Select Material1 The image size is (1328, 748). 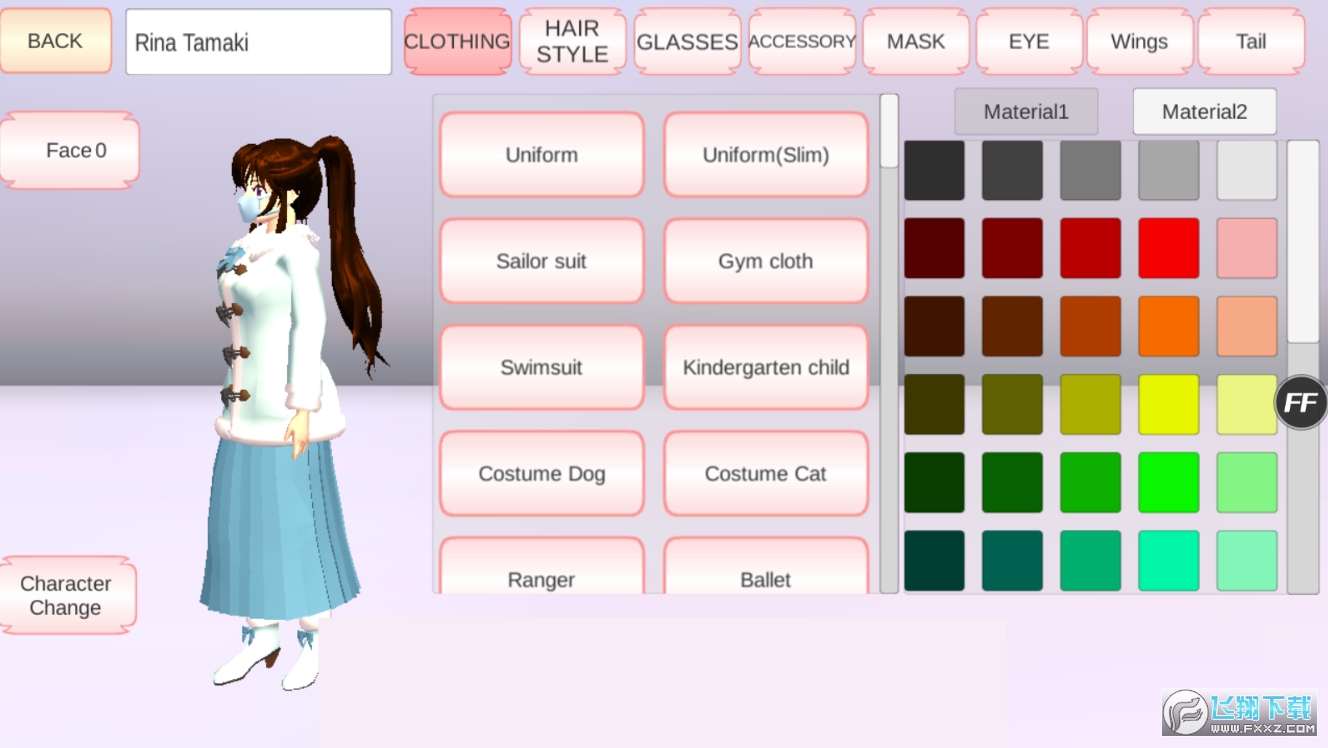1026,112
